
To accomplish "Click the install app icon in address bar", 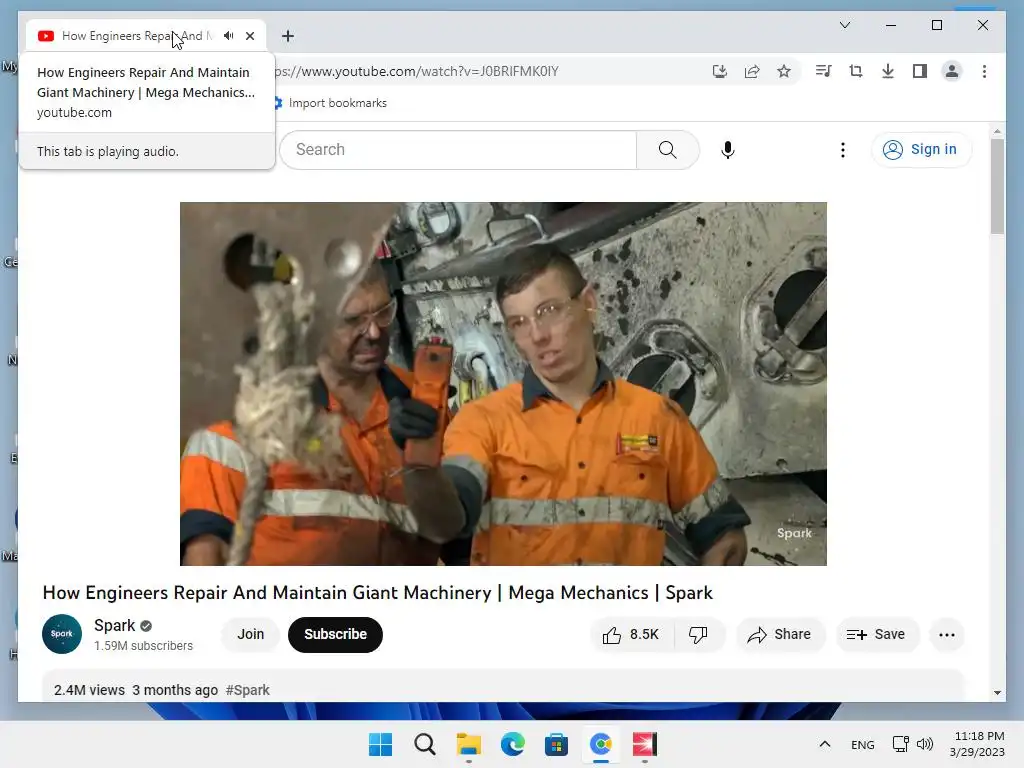I will tap(720, 71).
